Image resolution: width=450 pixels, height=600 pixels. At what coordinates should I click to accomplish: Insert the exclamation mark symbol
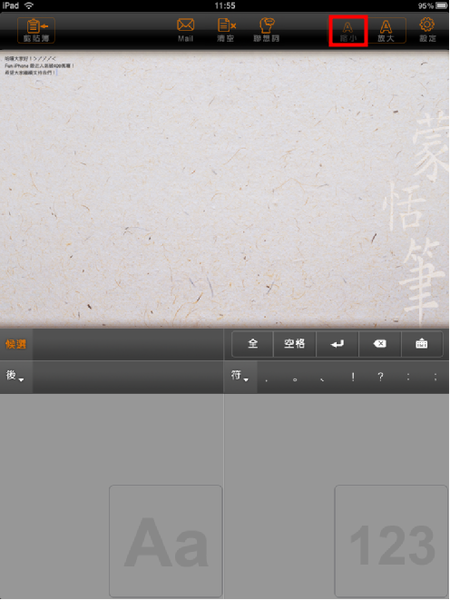352,377
